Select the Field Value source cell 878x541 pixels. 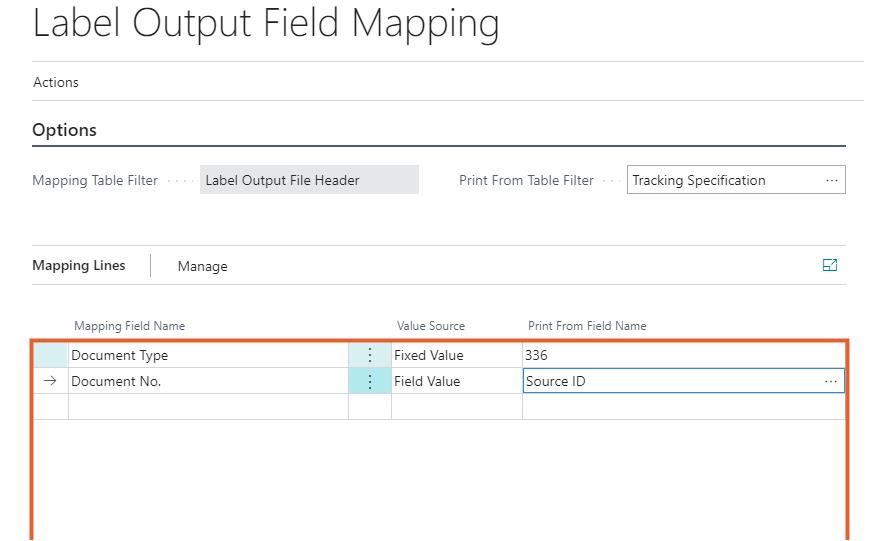(x=455, y=382)
